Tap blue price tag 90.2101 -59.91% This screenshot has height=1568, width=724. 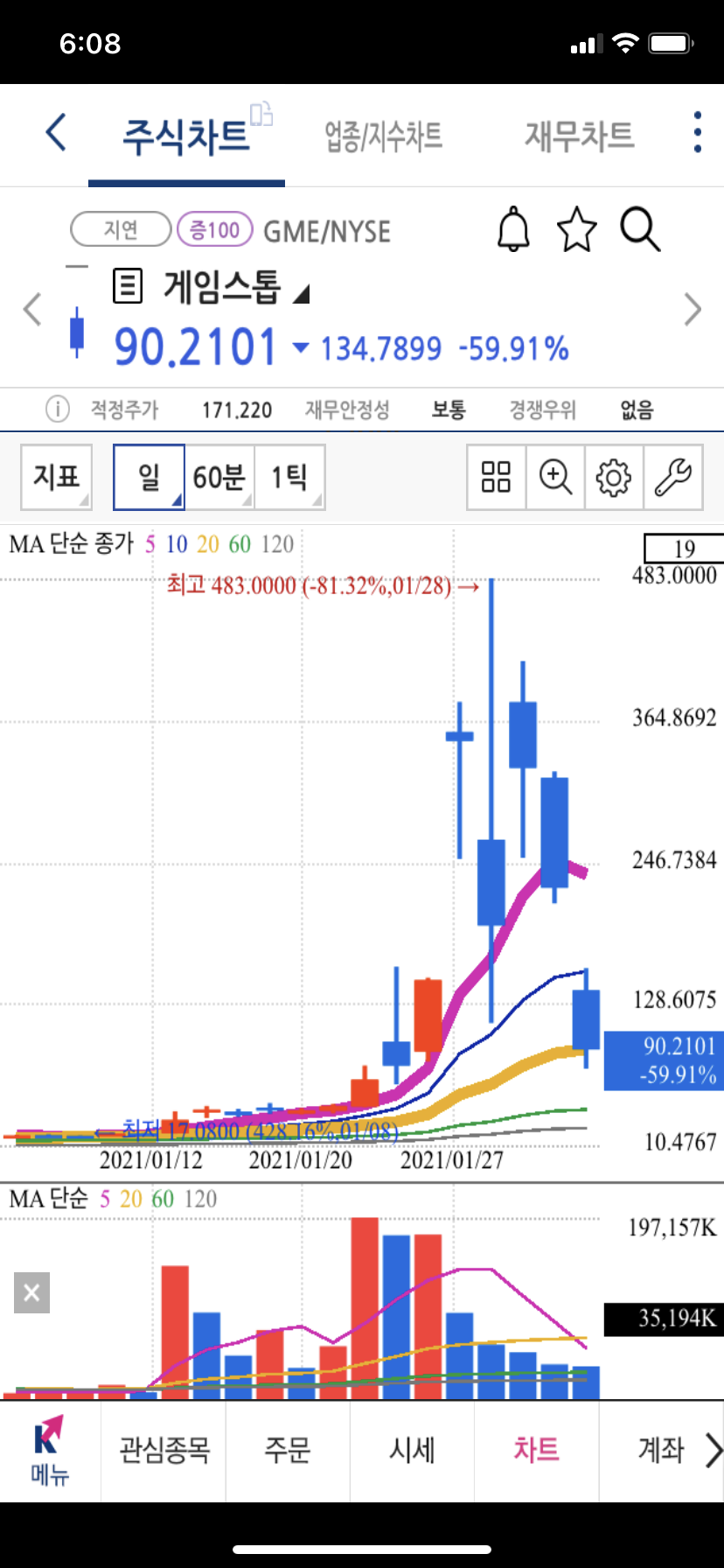coord(664,1060)
